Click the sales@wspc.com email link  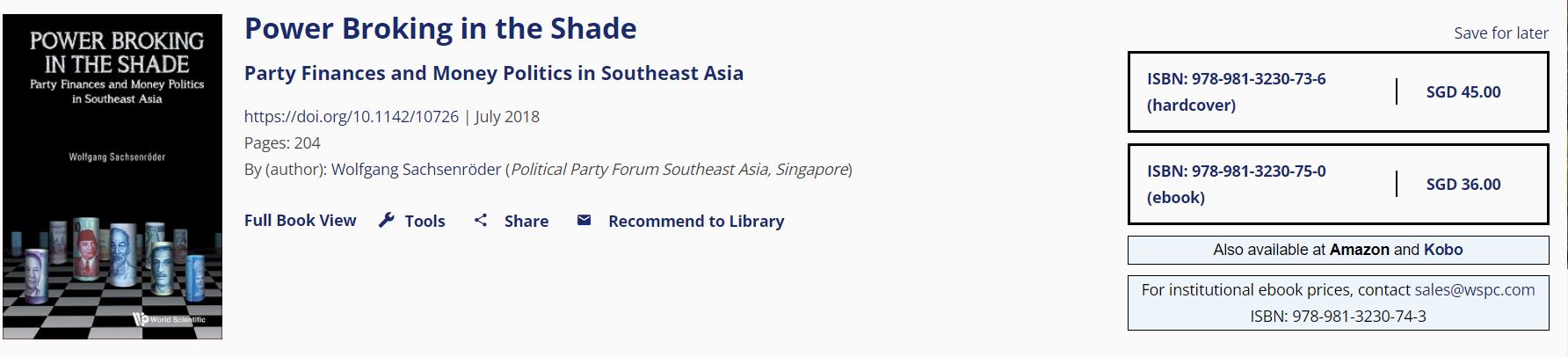(1474, 290)
